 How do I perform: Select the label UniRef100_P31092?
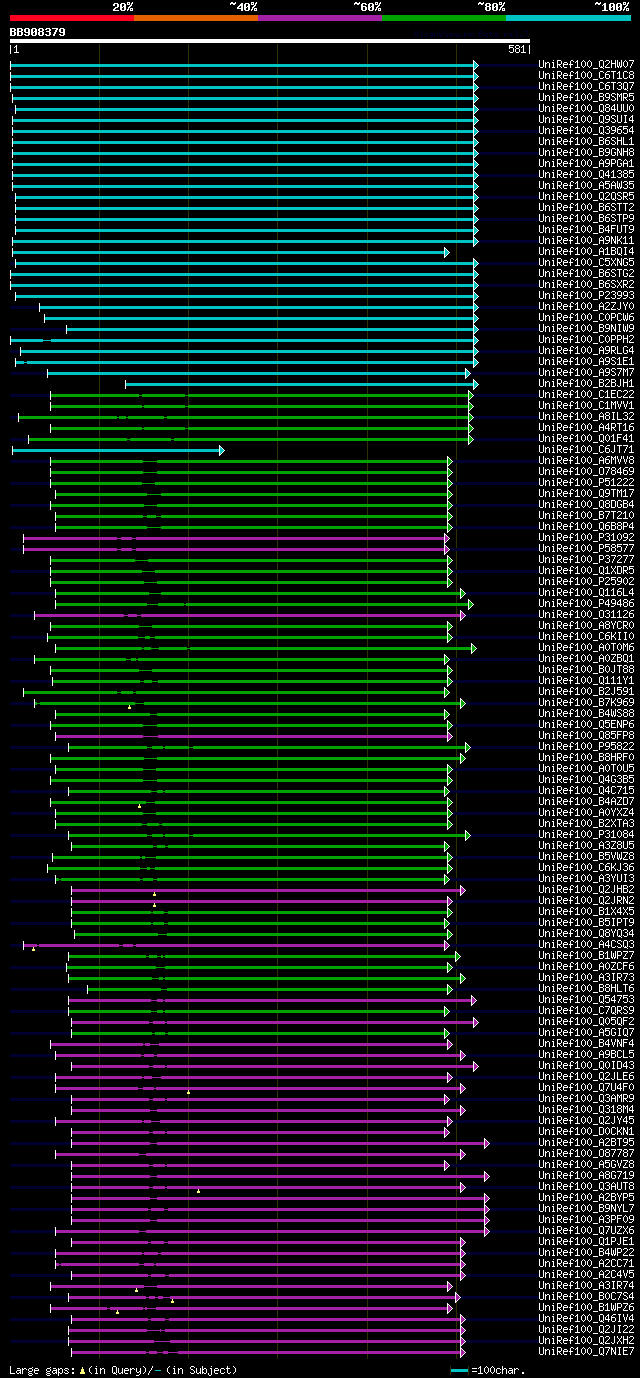pyautogui.click(x=586, y=538)
